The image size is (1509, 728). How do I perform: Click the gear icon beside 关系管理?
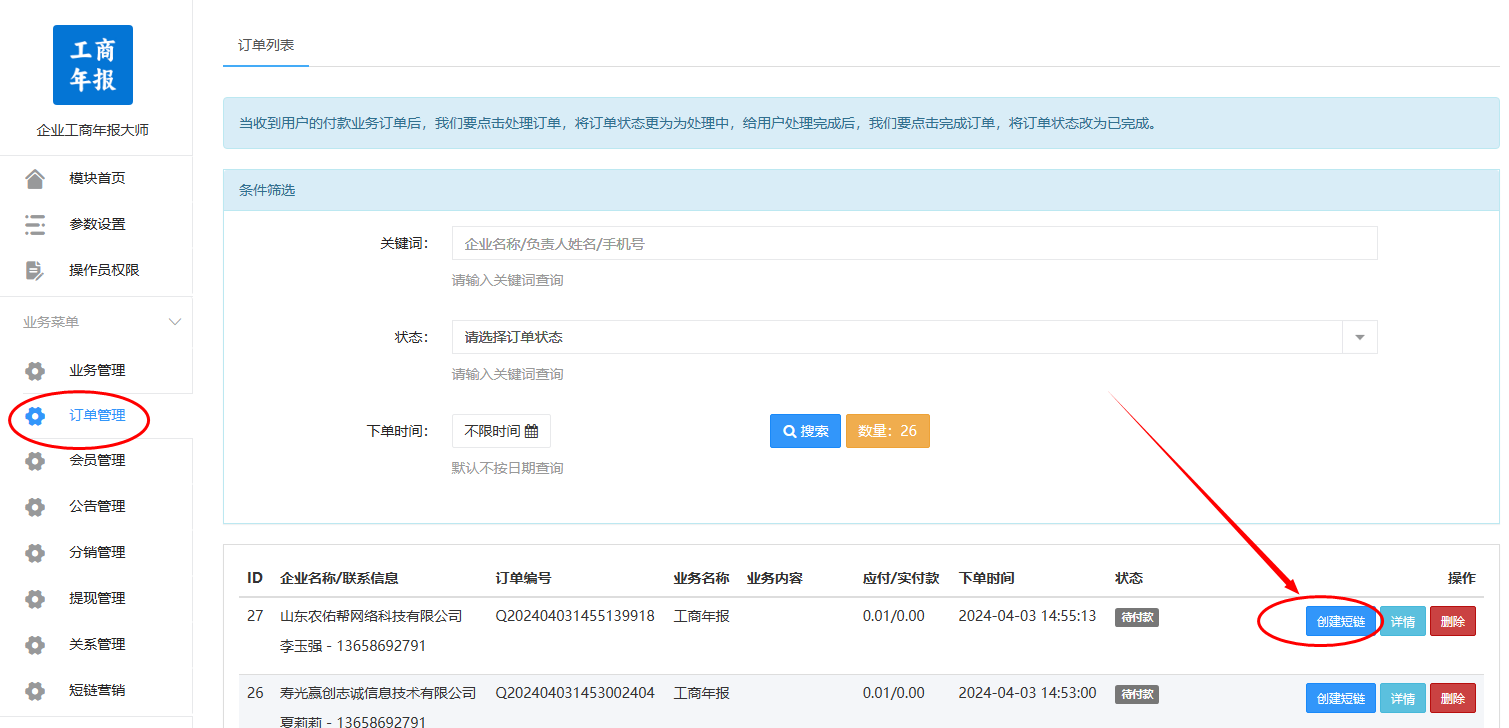click(35, 645)
